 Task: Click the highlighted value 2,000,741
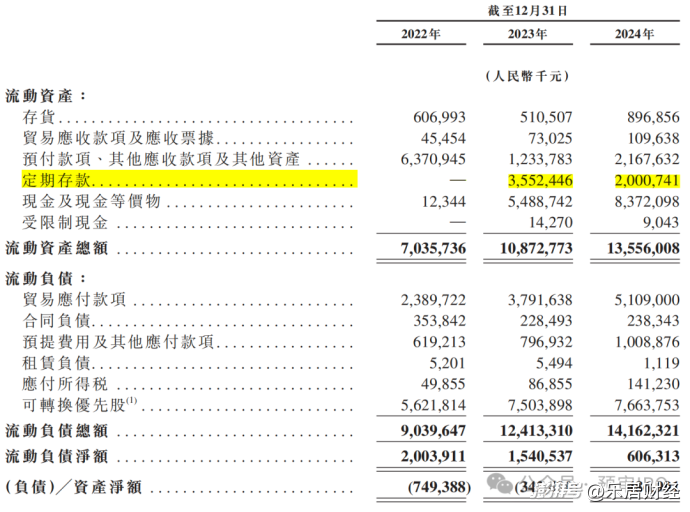coord(641,181)
